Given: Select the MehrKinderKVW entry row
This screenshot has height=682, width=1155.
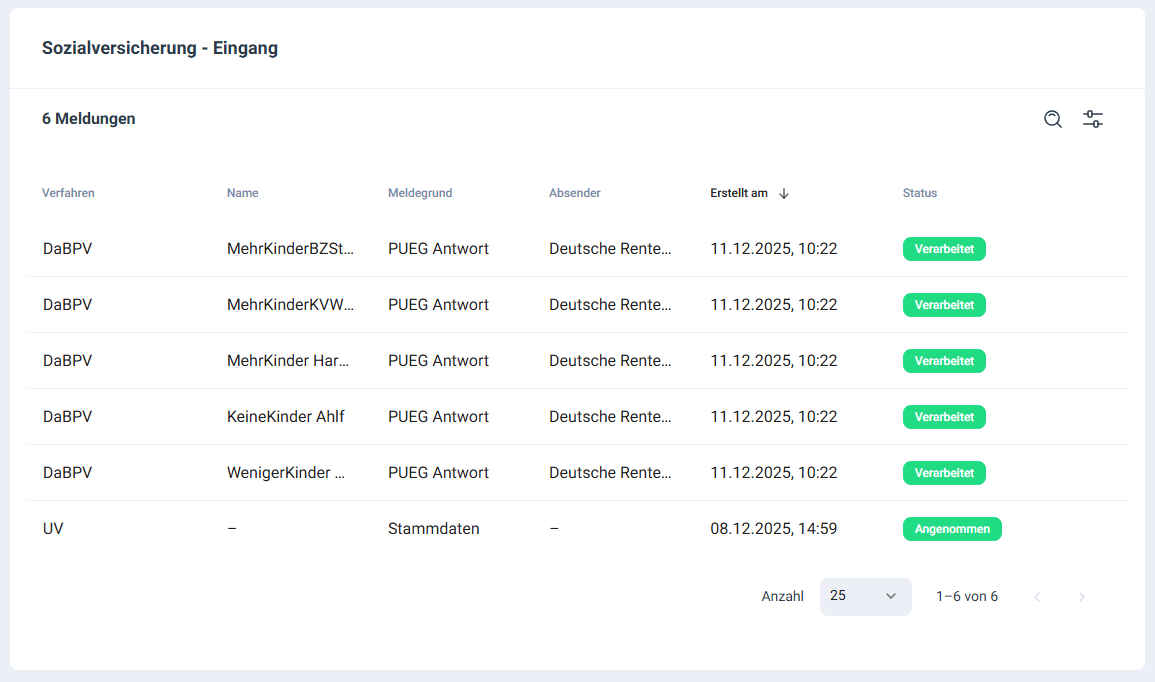Looking at the screenshot, I should (290, 305).
